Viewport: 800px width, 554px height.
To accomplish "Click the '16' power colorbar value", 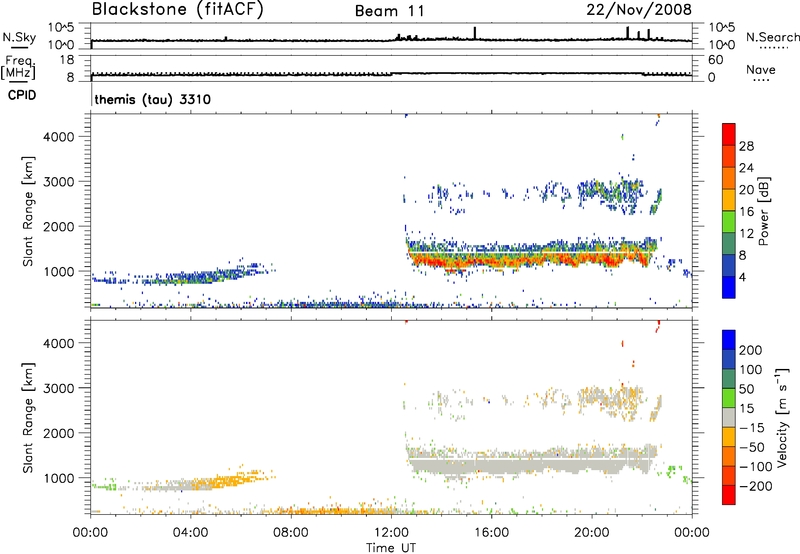I will pyautogui.click(x=746, y=212).
